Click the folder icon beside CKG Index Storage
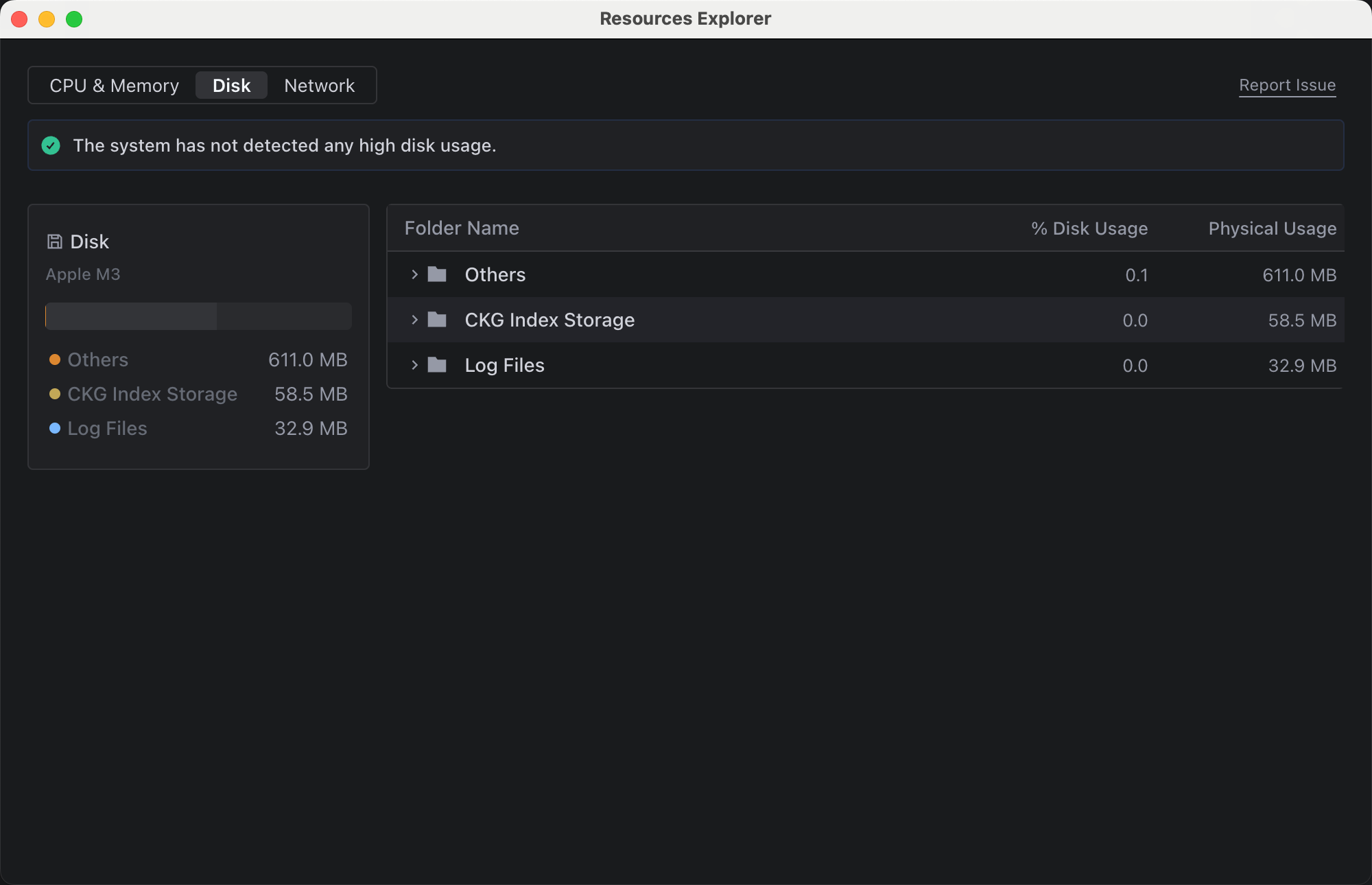This screenshot has width=1372, height=885. [438, 320]
